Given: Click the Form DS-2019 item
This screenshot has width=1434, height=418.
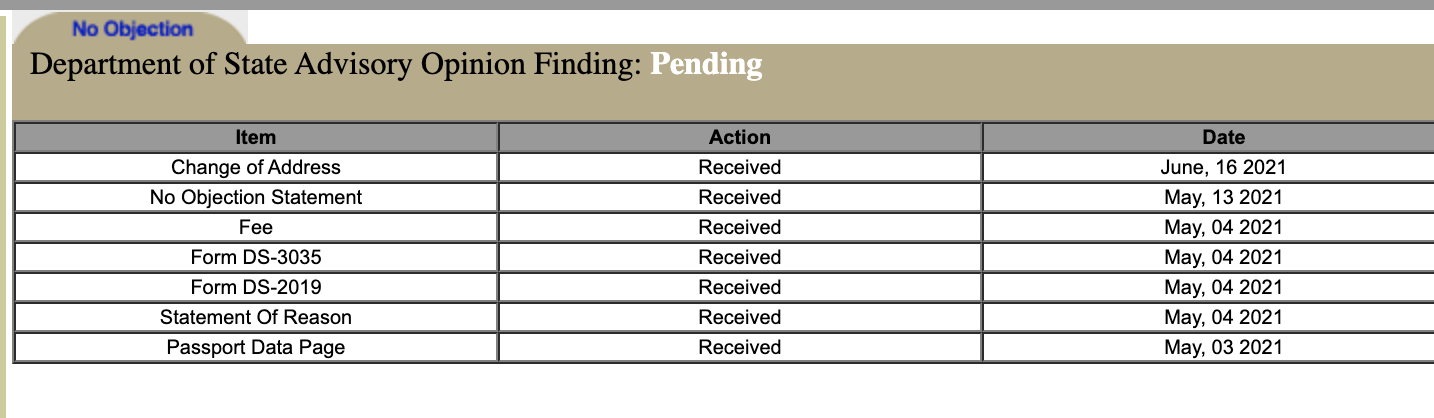Looking at the screenshot, I should click(x=256, y=287).
